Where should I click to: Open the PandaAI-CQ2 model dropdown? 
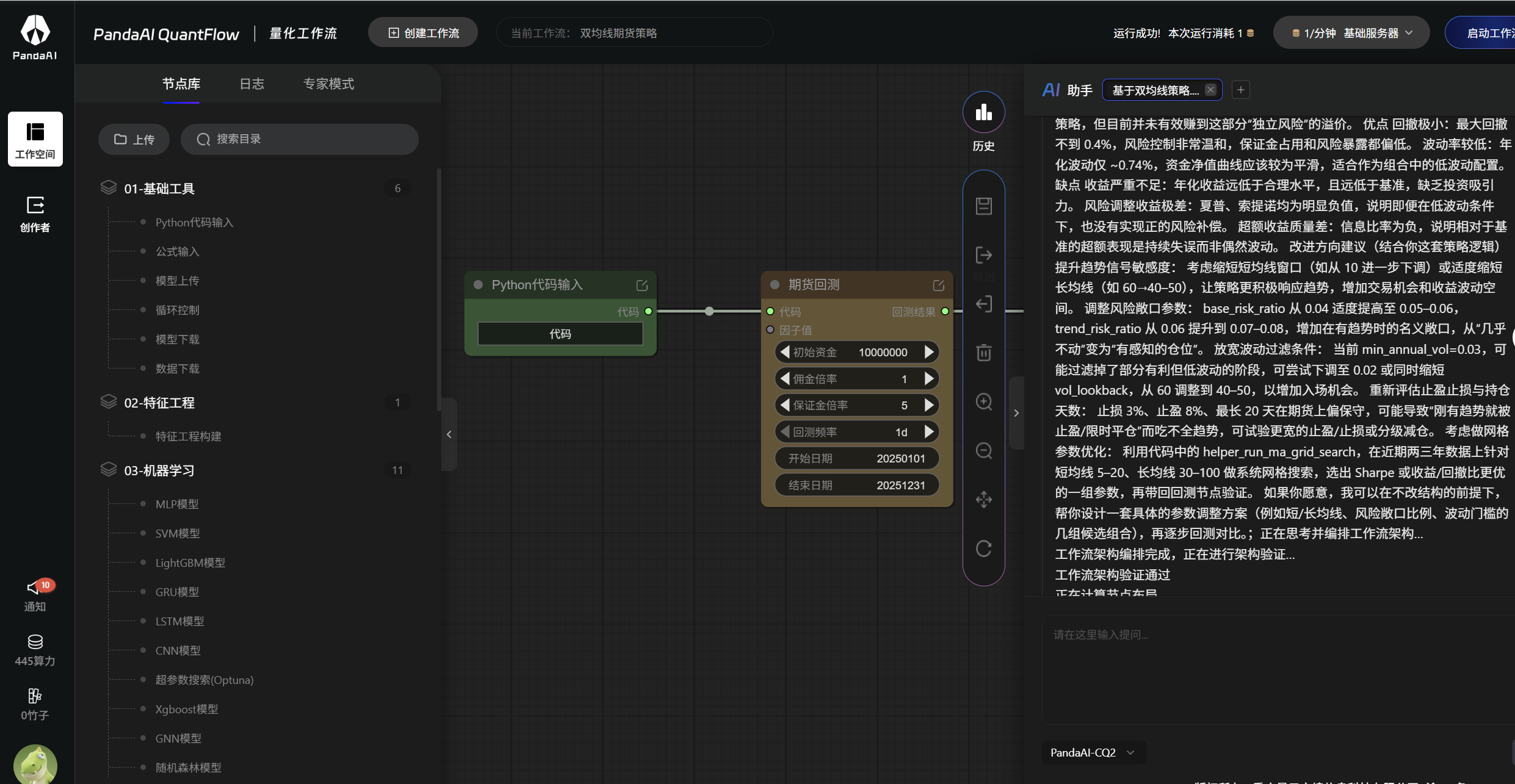[x=1093, y=752]
